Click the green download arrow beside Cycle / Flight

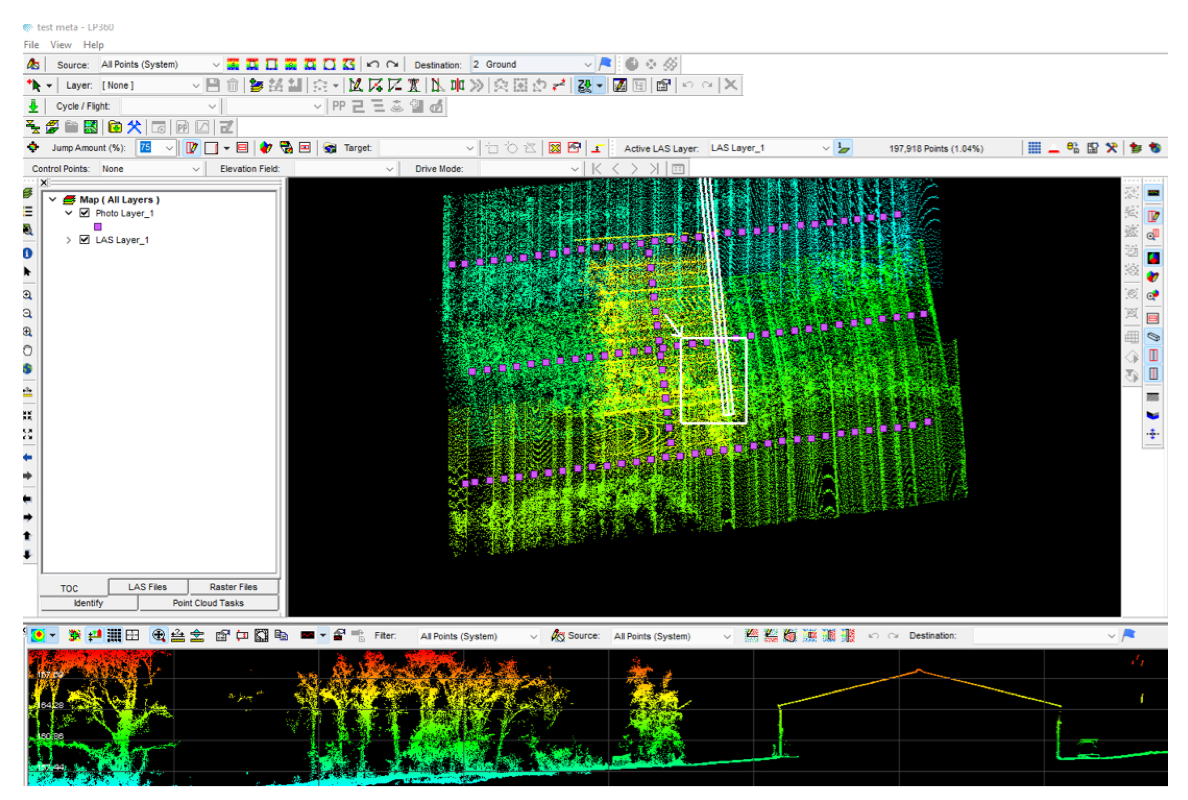[x=34, y=106]
